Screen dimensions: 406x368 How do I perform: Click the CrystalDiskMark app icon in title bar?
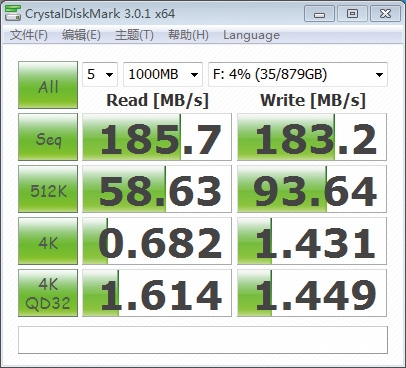[13, 13]
